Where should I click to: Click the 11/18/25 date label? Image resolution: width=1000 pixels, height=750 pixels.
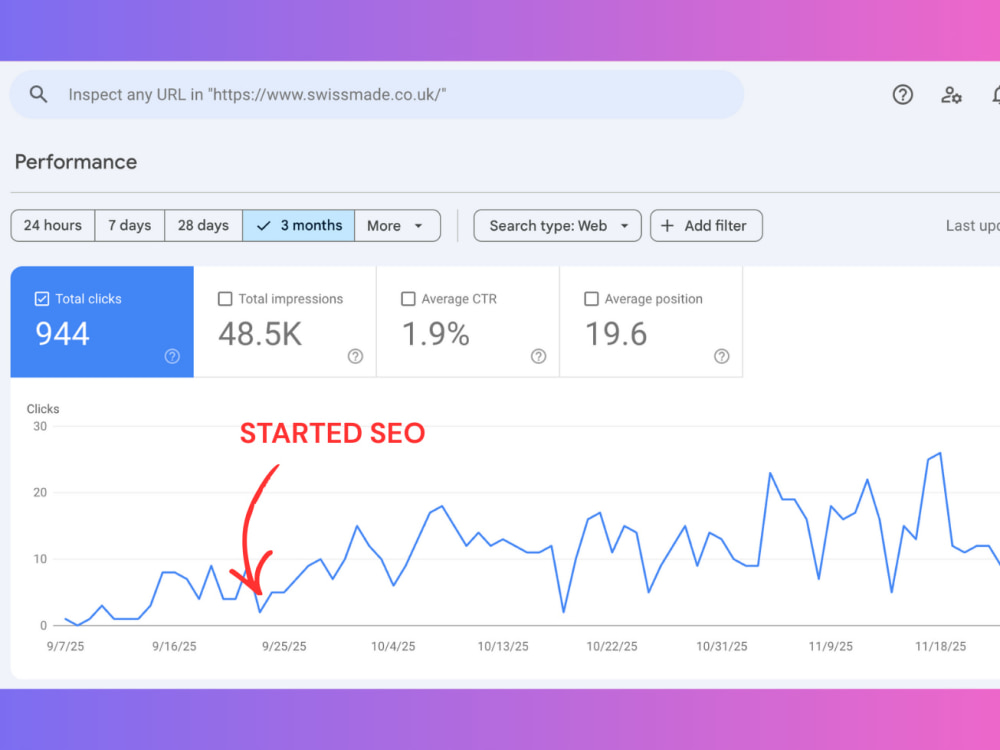point(940,646)
